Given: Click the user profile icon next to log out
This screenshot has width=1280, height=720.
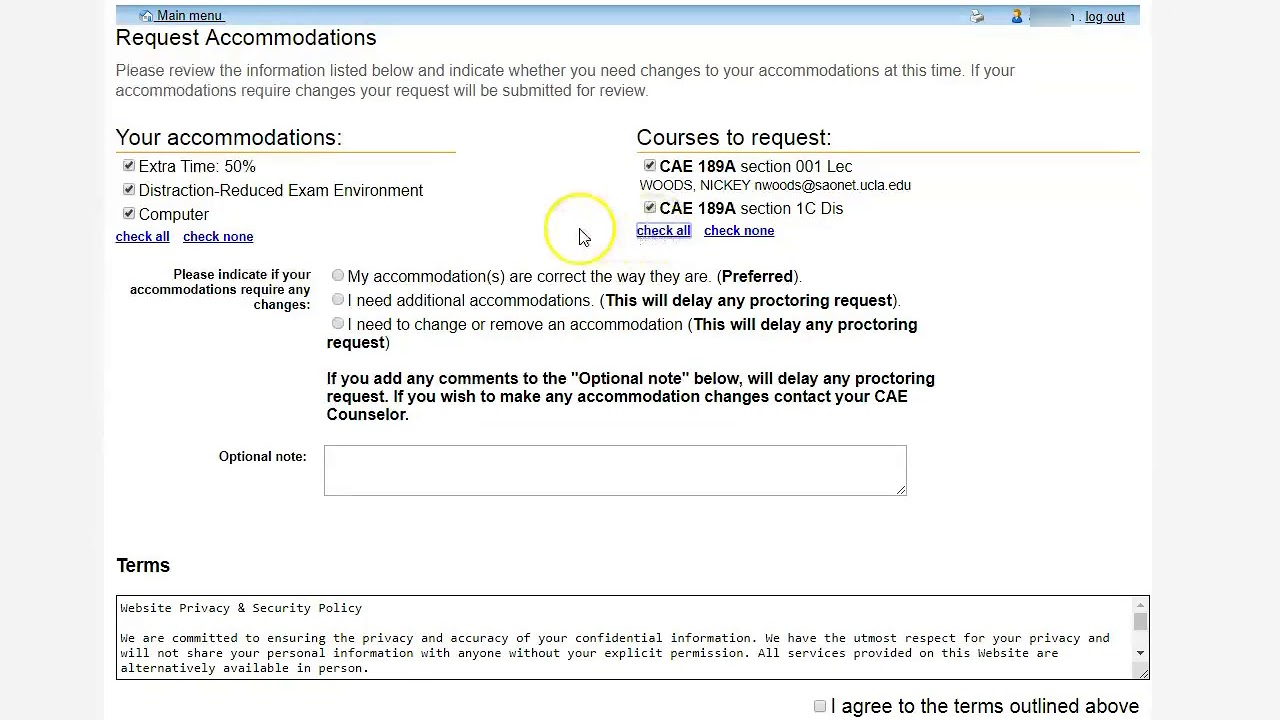Looking at the screenshot, I should click(x=1017, y=16).
